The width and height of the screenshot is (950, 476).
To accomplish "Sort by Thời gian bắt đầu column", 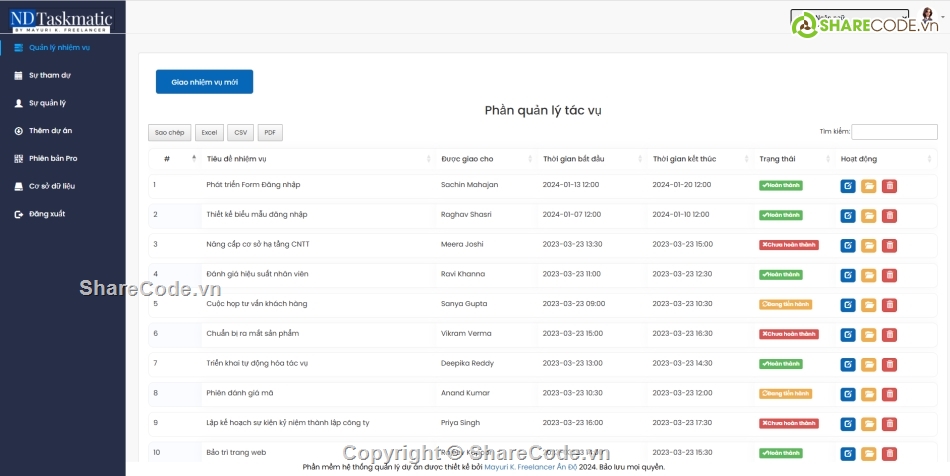I will [592, 159].
